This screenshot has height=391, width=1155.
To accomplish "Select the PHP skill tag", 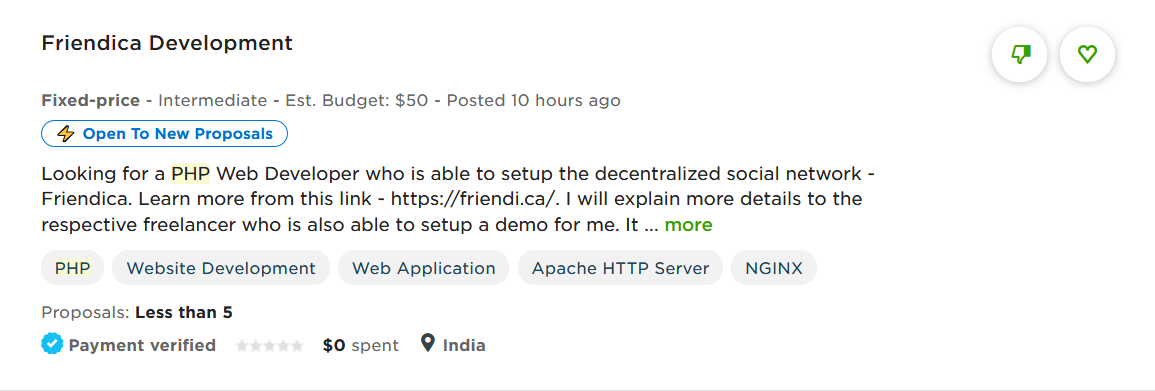I will (x=72, y=268).
